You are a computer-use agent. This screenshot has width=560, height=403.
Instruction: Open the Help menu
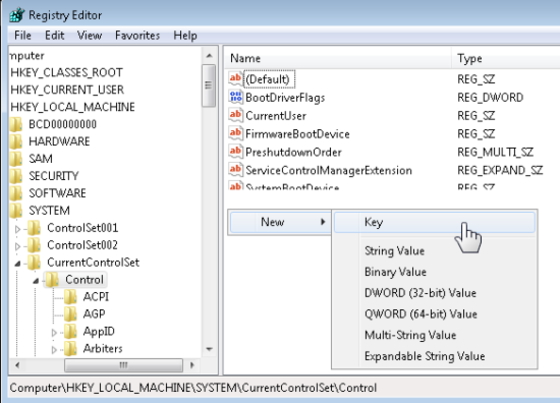click(x=185, y=35)
